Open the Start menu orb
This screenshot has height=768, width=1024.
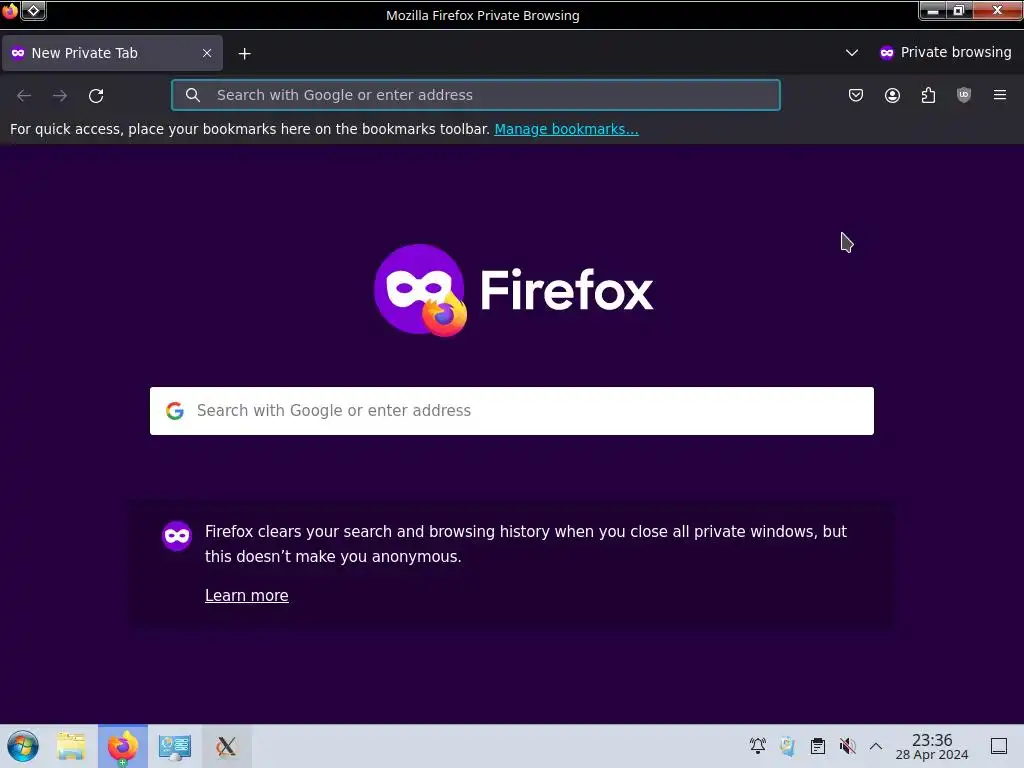click(23, 746)
